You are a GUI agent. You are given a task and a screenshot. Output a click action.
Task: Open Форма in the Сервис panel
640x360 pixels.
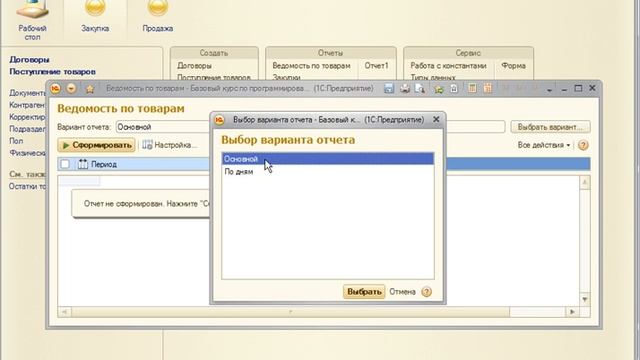tap(513, 66)
